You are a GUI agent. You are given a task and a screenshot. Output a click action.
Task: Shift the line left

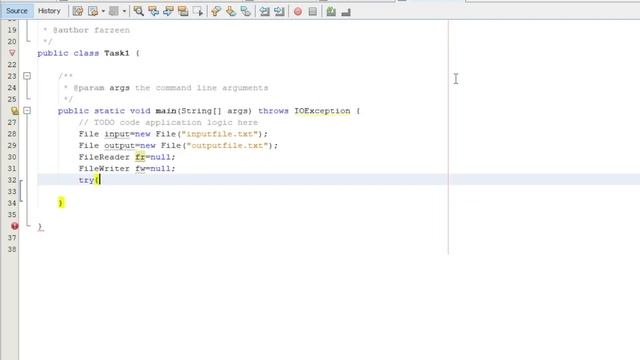click(264, 11)
